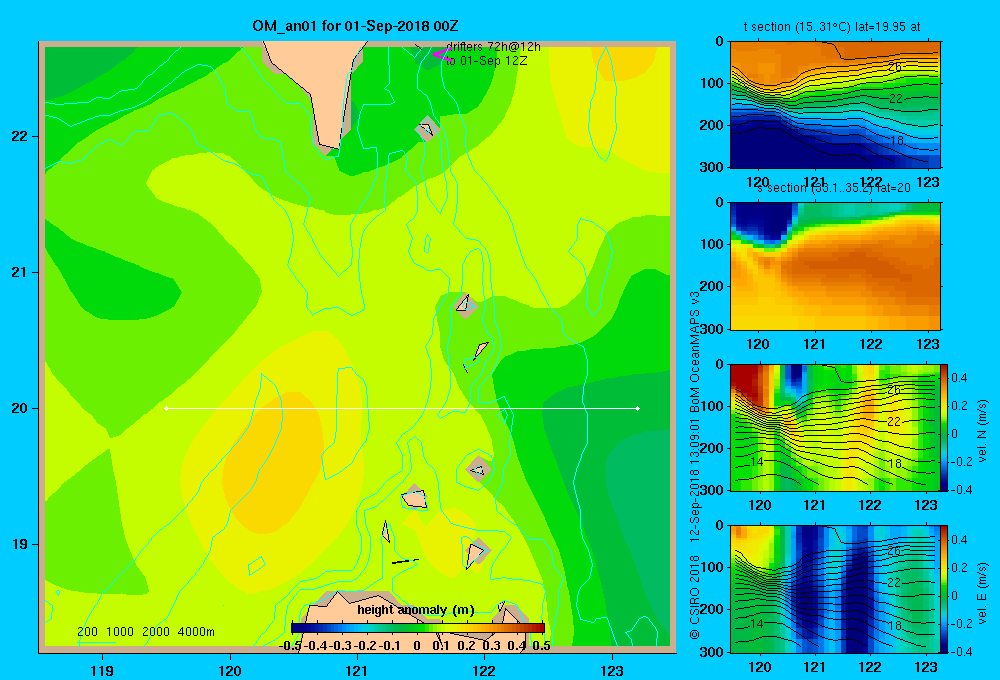
Task: Click the longitude 119 axis label
Action: point(102,670)
